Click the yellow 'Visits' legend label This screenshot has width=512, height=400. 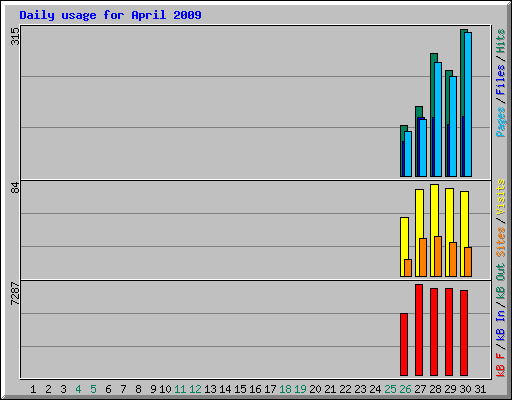coord(501,197)
